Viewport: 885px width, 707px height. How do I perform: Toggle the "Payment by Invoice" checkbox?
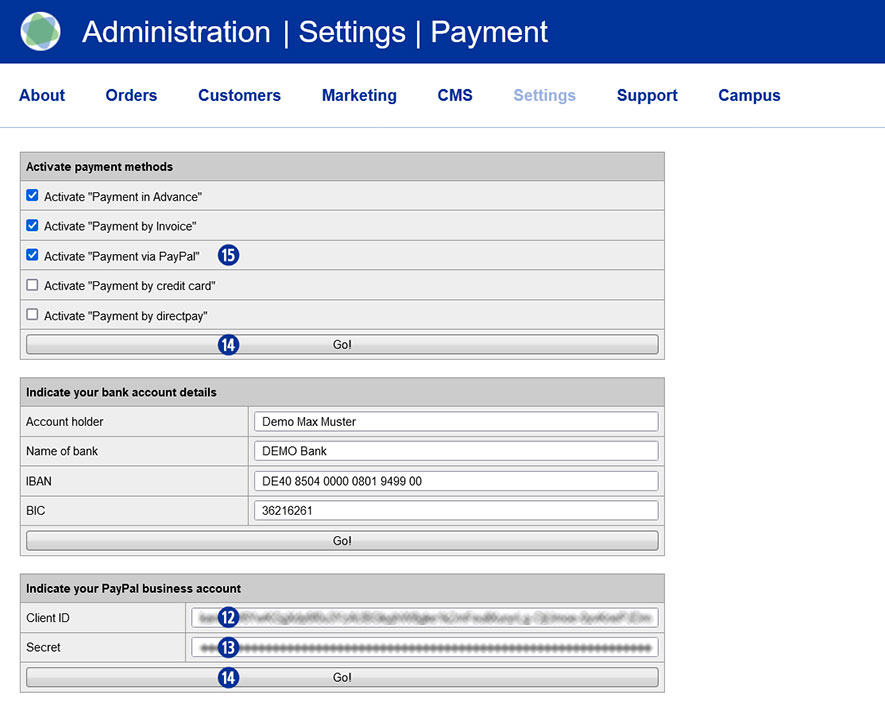coord(32,226)
